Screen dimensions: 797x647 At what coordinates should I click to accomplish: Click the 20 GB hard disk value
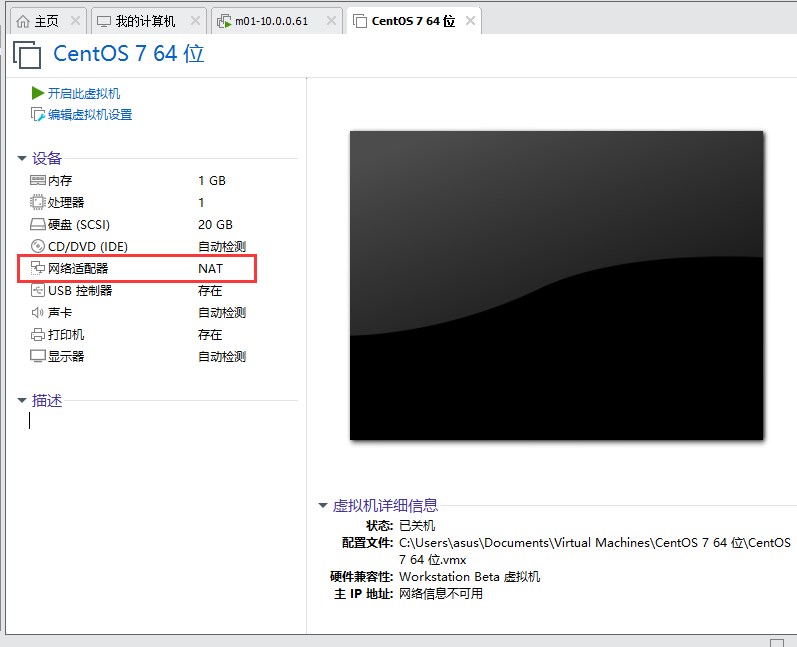[216, 225]
